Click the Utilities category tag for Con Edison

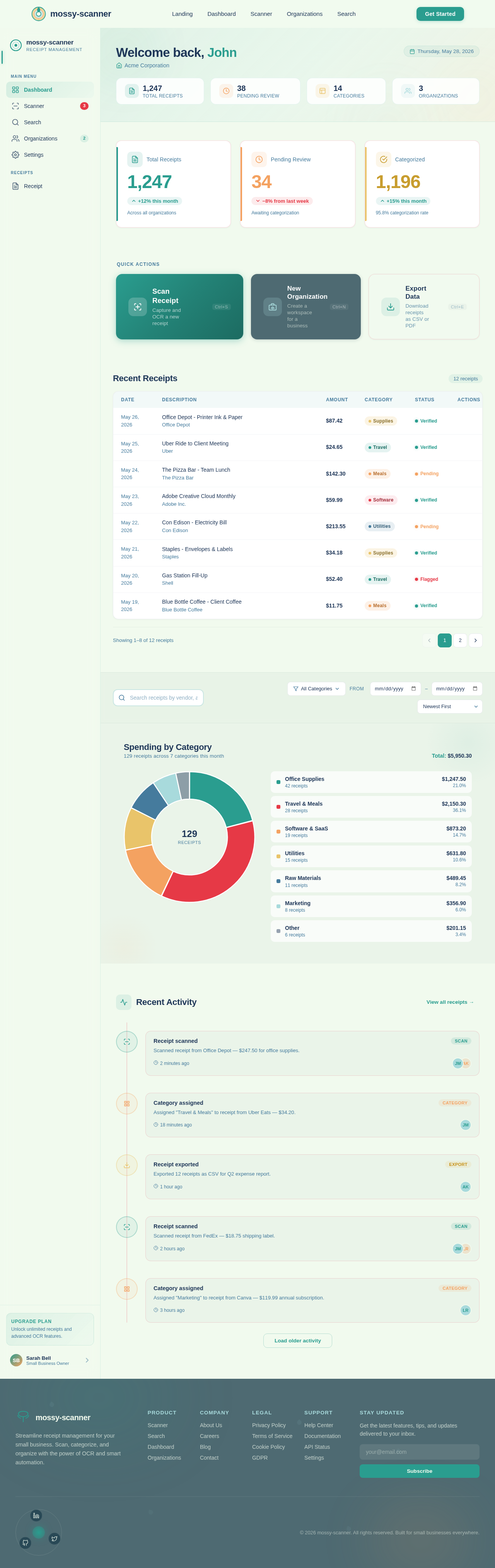pyautogui.click(x=379, y=527)
